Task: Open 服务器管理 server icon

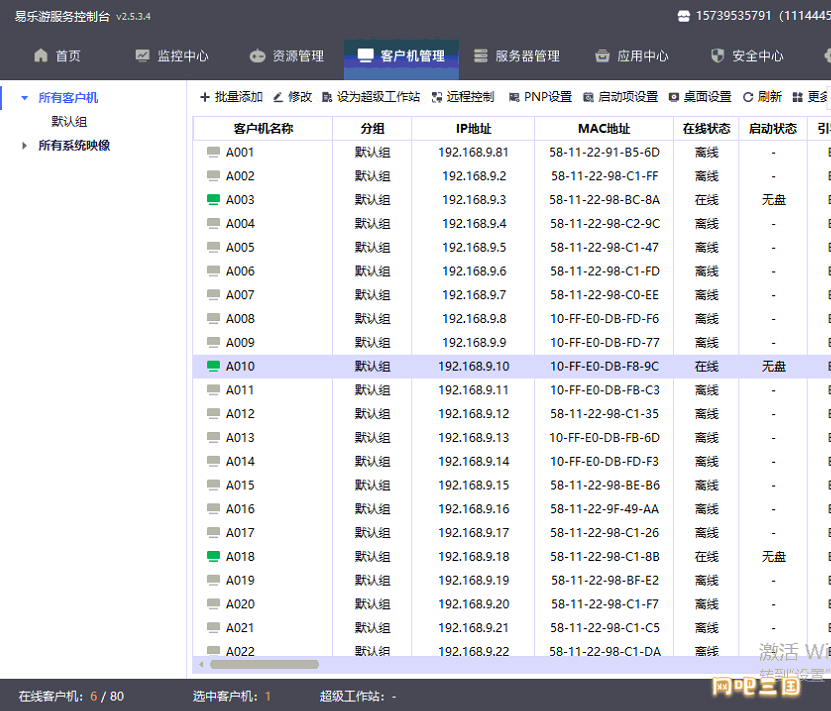Action: pos(480,56)
